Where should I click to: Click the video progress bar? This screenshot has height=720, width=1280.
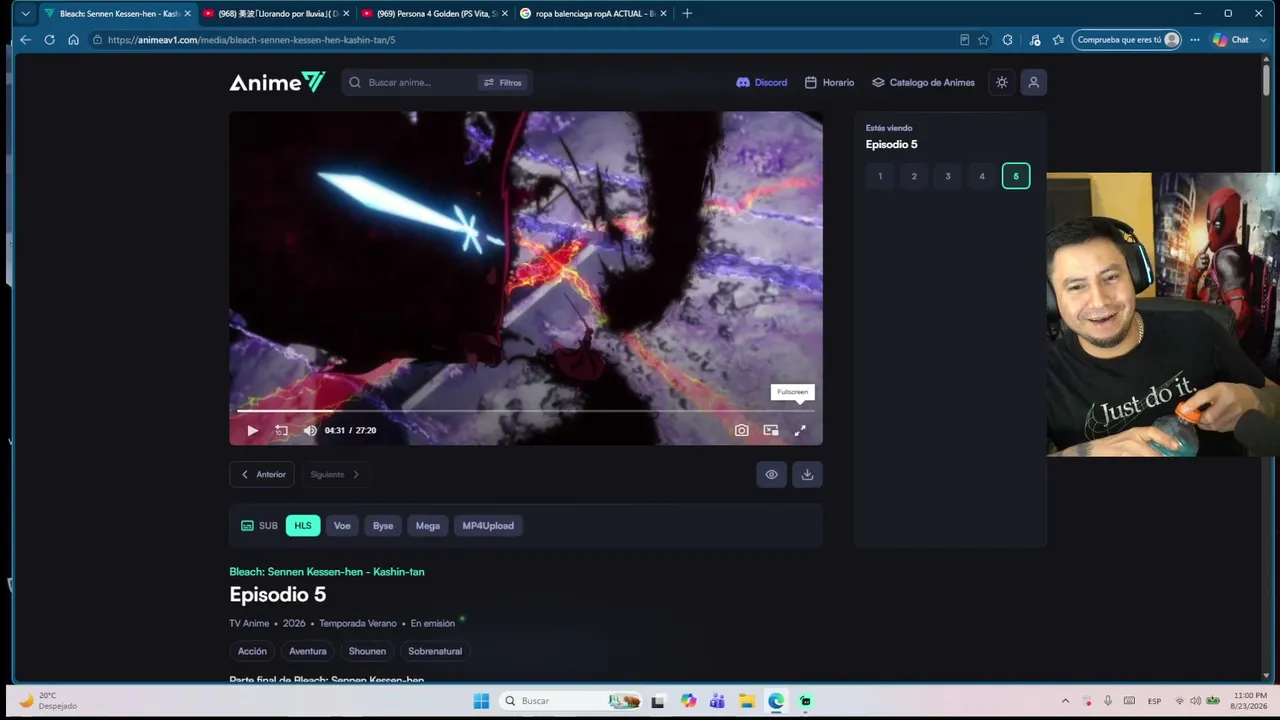526,411
